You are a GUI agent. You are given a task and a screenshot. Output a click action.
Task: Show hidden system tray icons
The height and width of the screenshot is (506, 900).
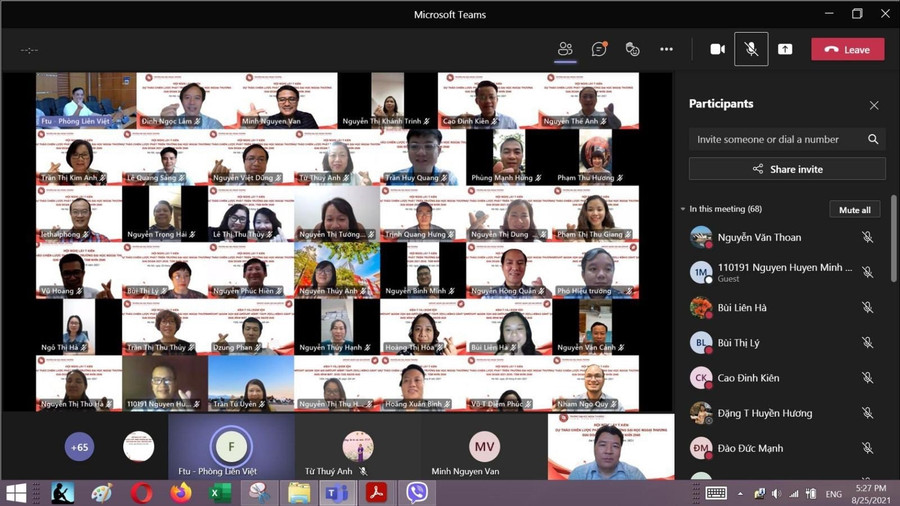(740, 494)
